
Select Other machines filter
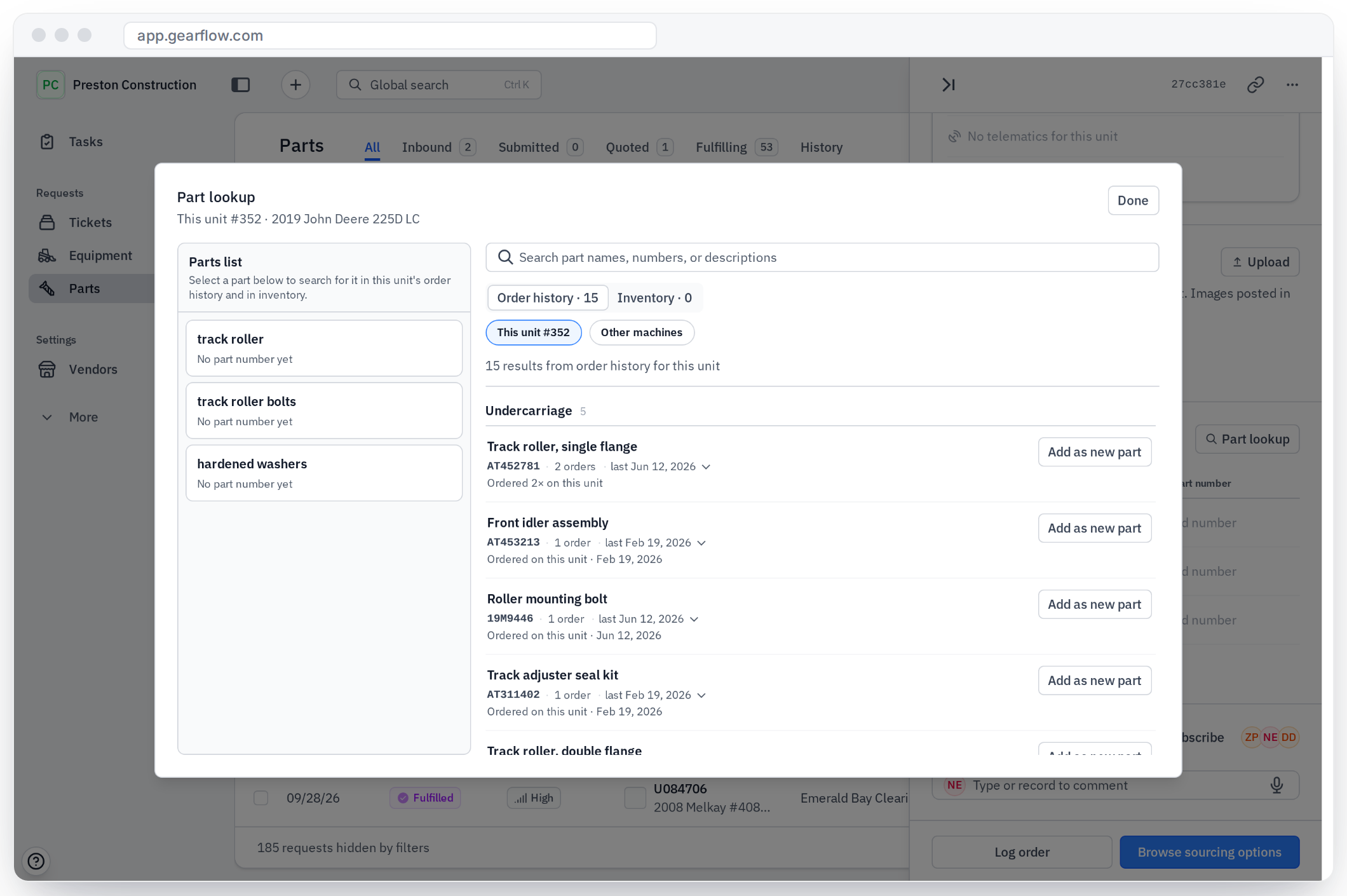coord(641,332)
